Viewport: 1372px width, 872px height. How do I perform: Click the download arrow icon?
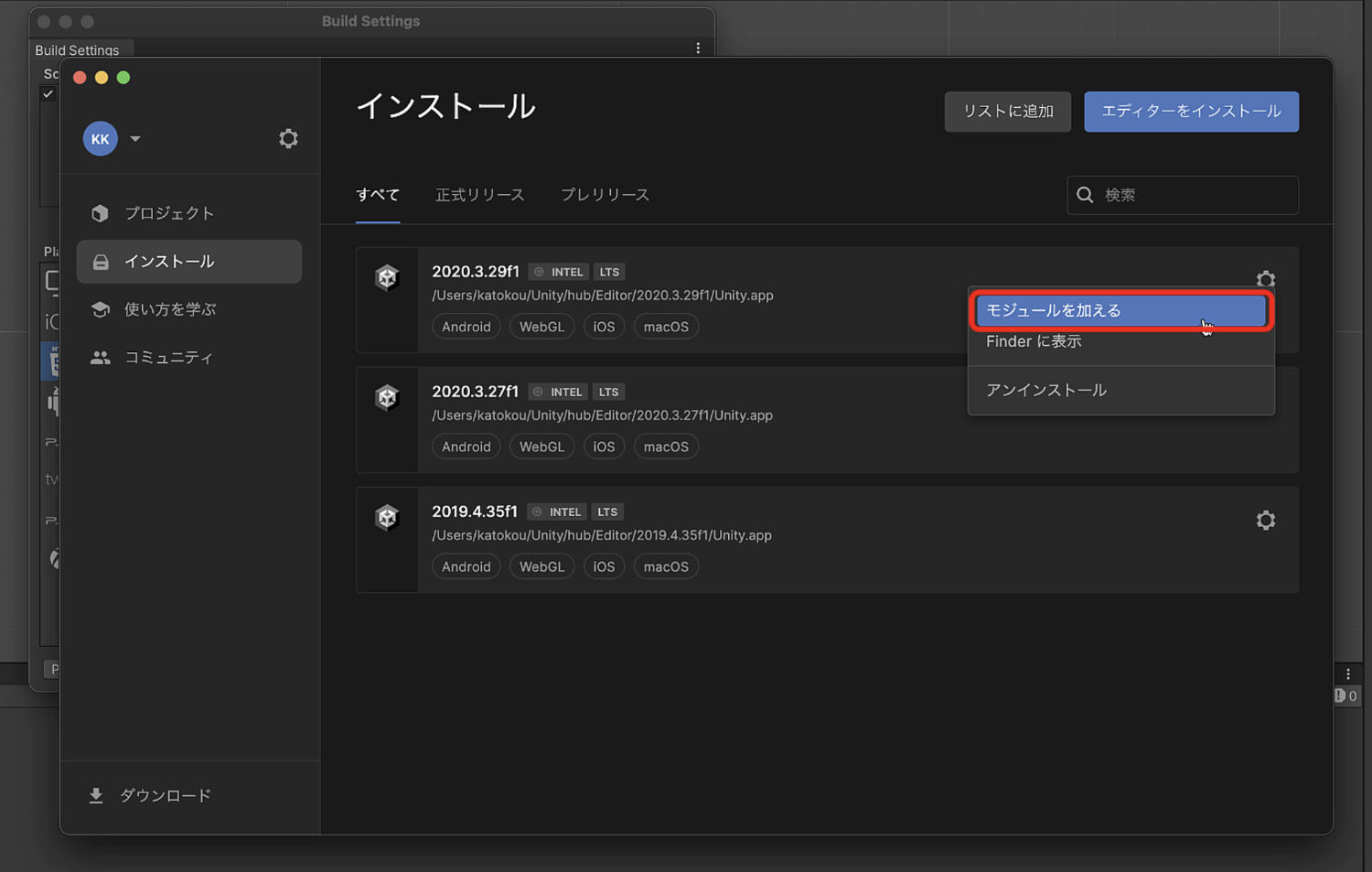pos(96,796)
